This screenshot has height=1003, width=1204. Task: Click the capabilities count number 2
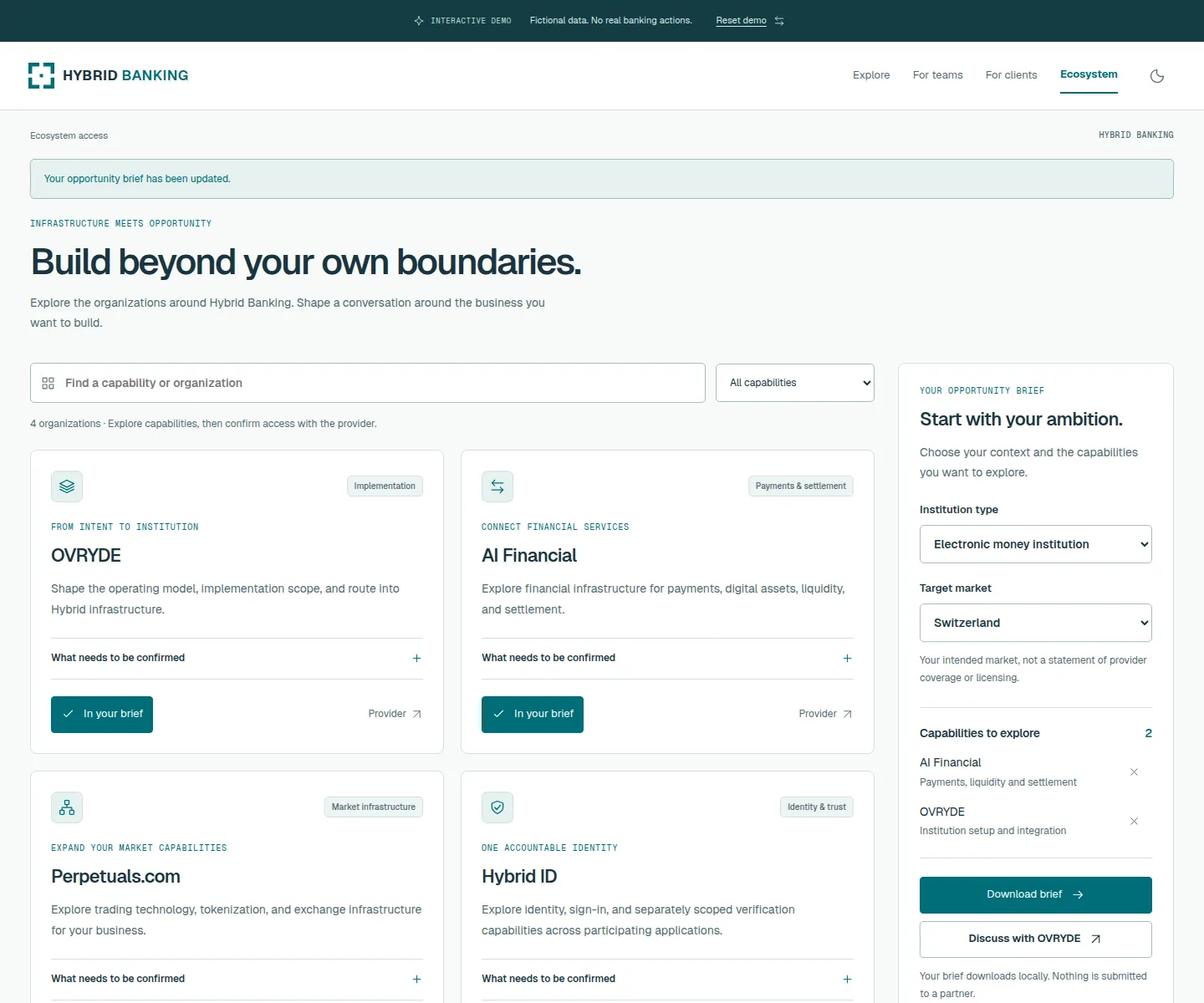tap(1149, 733)
